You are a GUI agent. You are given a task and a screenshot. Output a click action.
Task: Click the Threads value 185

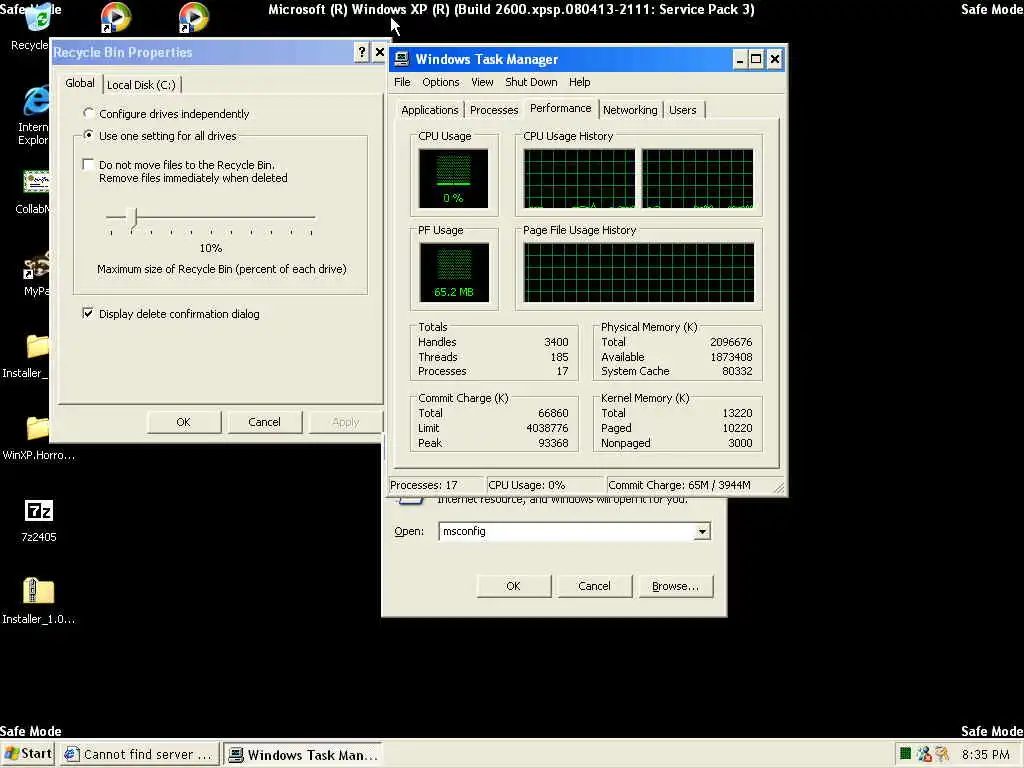click(x=559, y=357)
